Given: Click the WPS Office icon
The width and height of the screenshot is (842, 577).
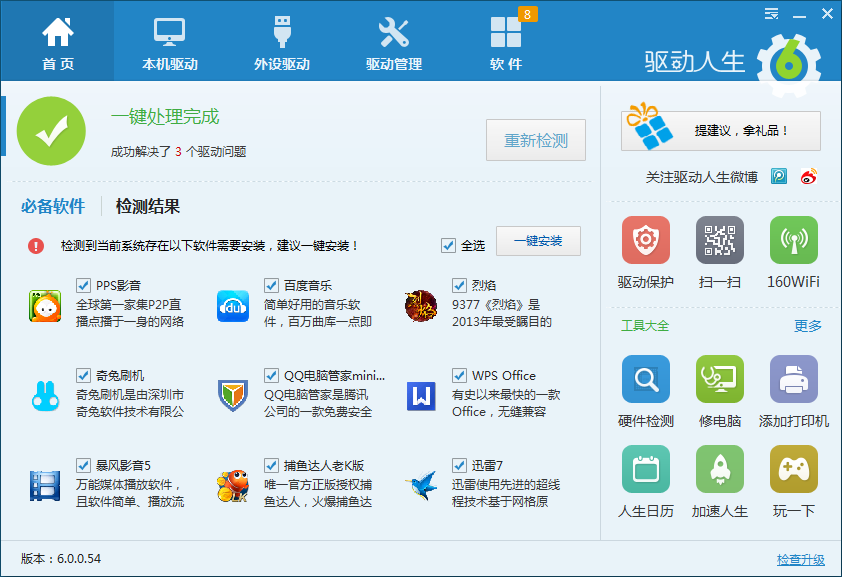Looking at the screenshot, I should coord(421,396).
